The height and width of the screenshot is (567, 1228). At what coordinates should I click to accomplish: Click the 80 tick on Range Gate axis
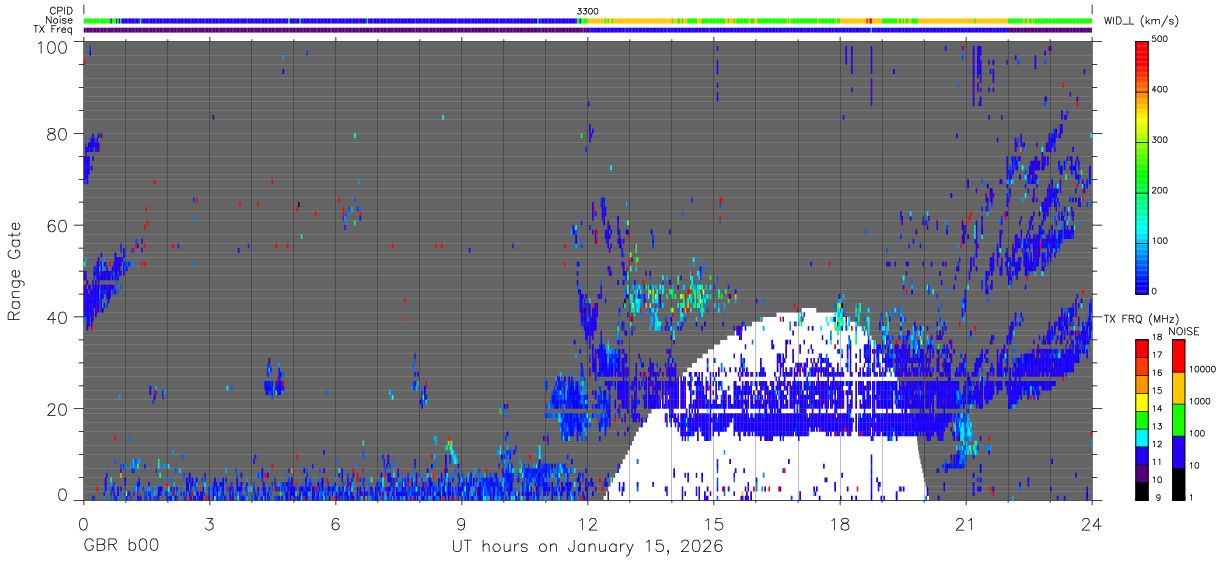coord(58,134)
